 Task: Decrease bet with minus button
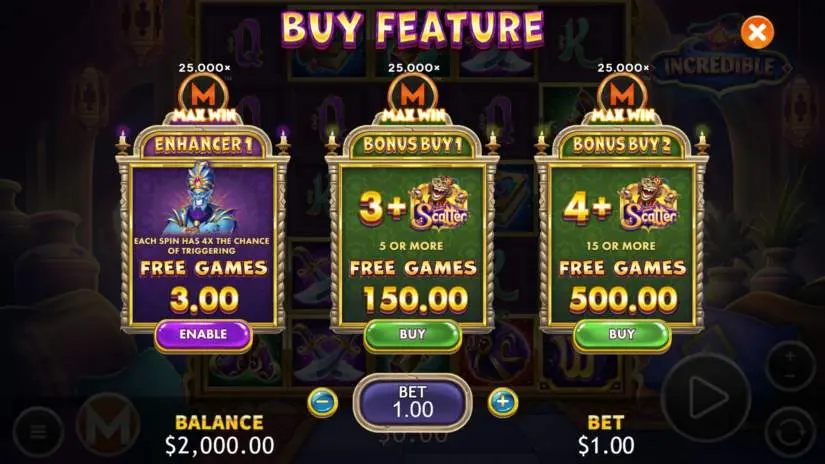(323, 402)
